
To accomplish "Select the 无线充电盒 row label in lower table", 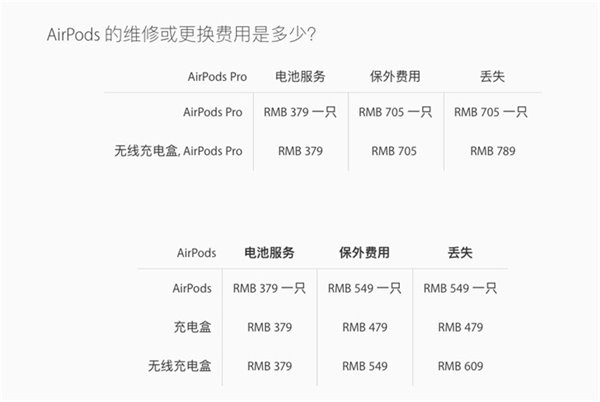I will pos(186,366).
